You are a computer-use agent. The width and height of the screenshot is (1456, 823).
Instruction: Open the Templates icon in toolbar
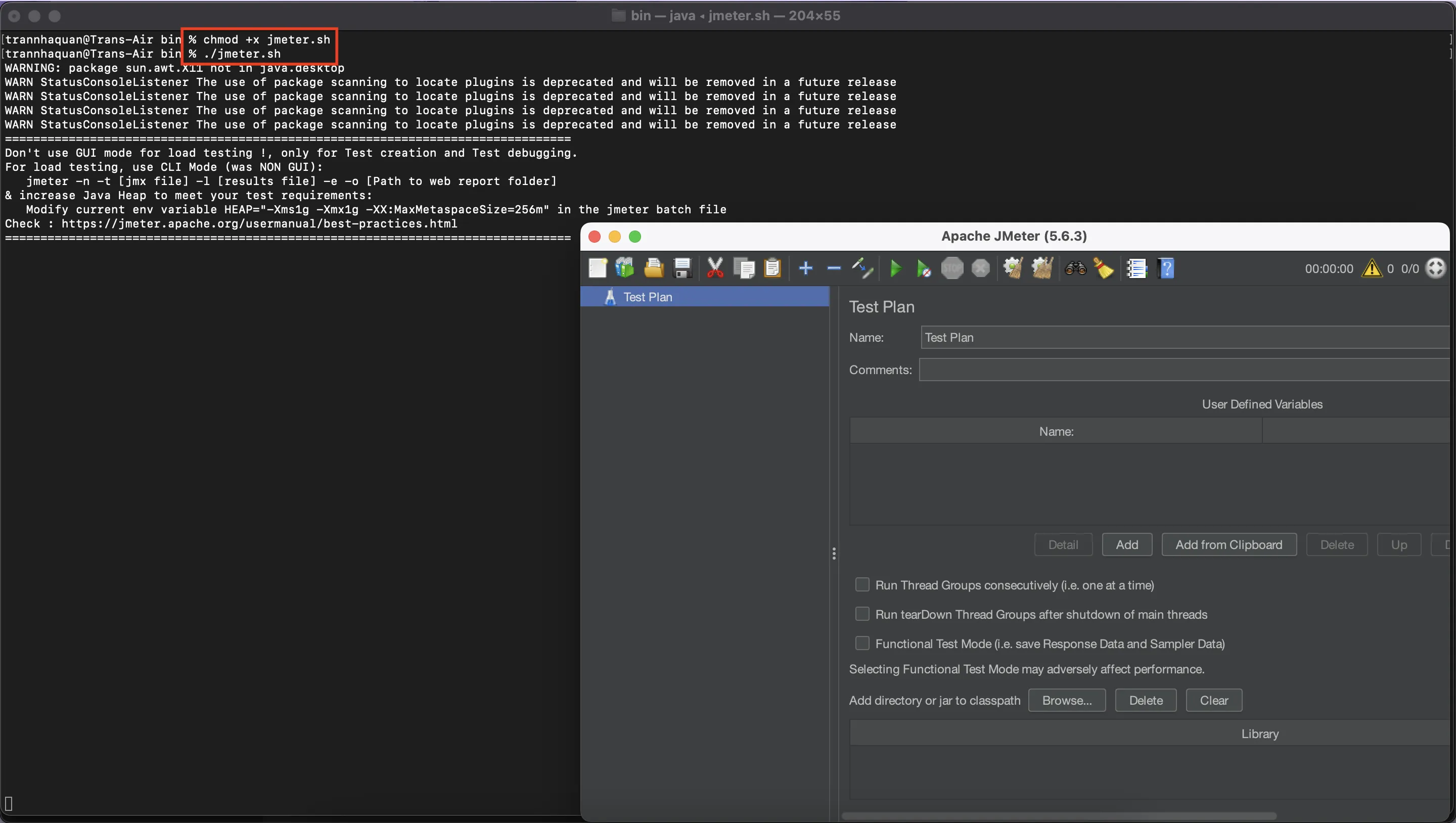625,268
